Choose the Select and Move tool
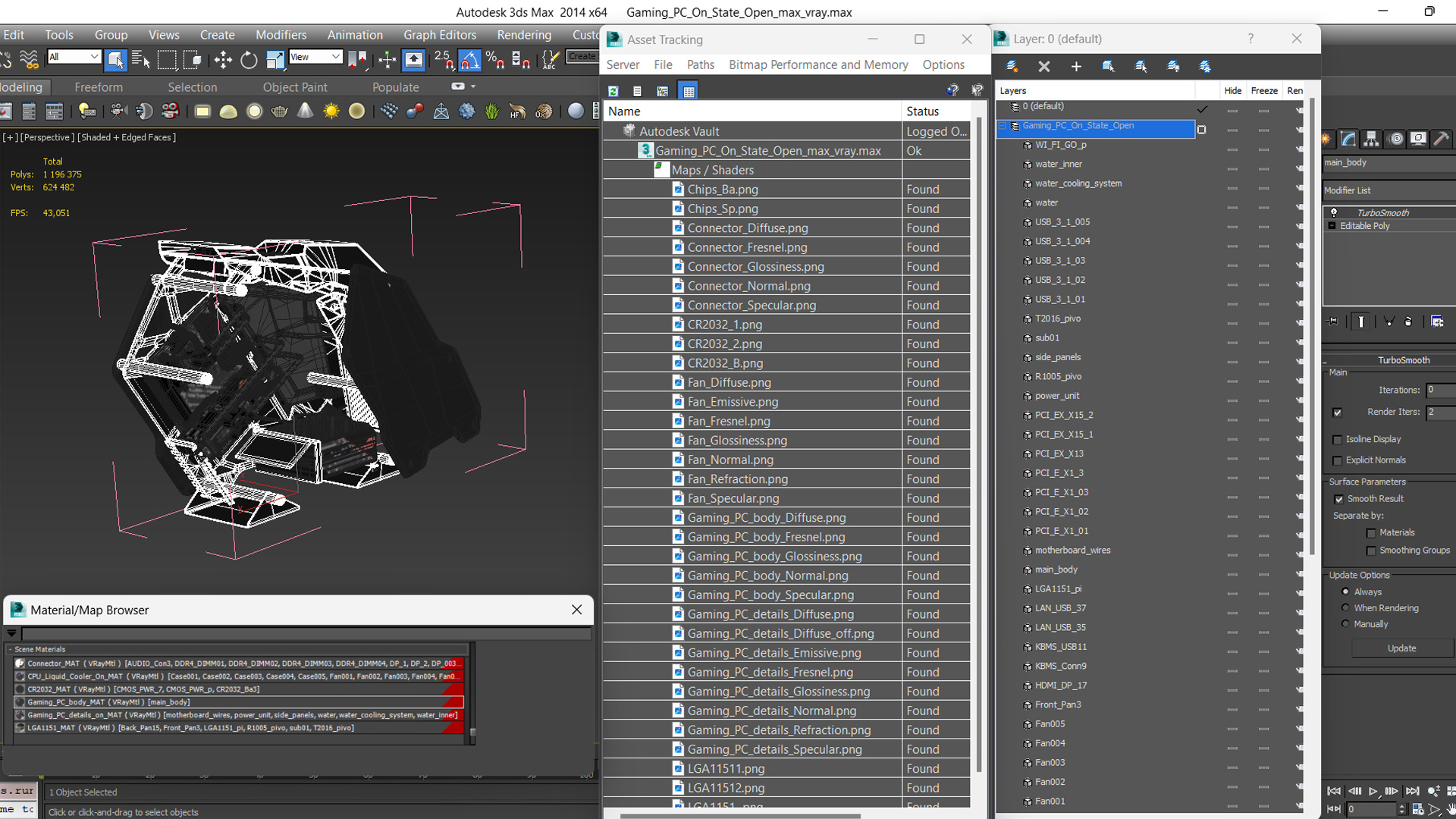1456x819 pixels. (223, 59)
